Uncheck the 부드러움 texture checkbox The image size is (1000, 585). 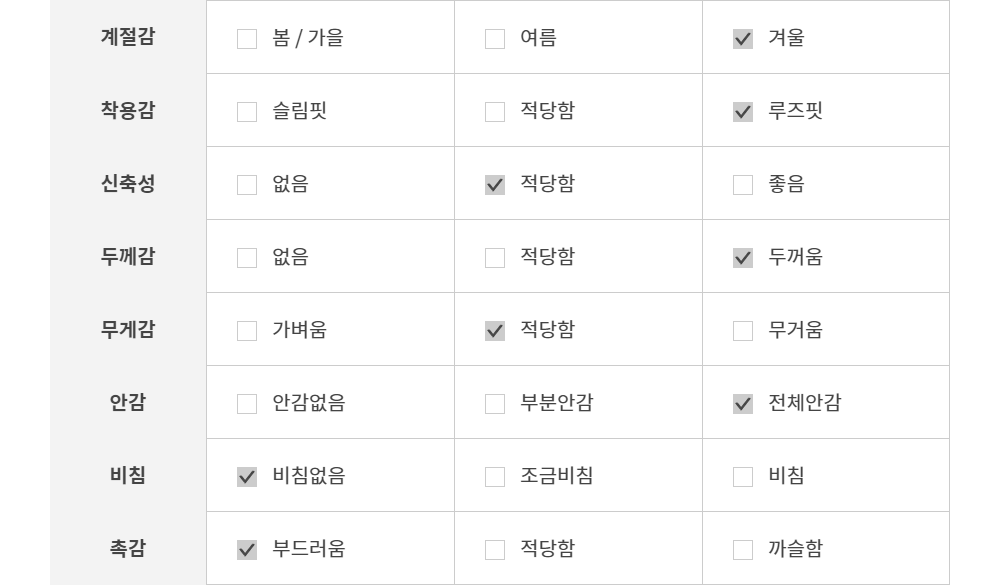pyautogui.click(x=247, y=550)
